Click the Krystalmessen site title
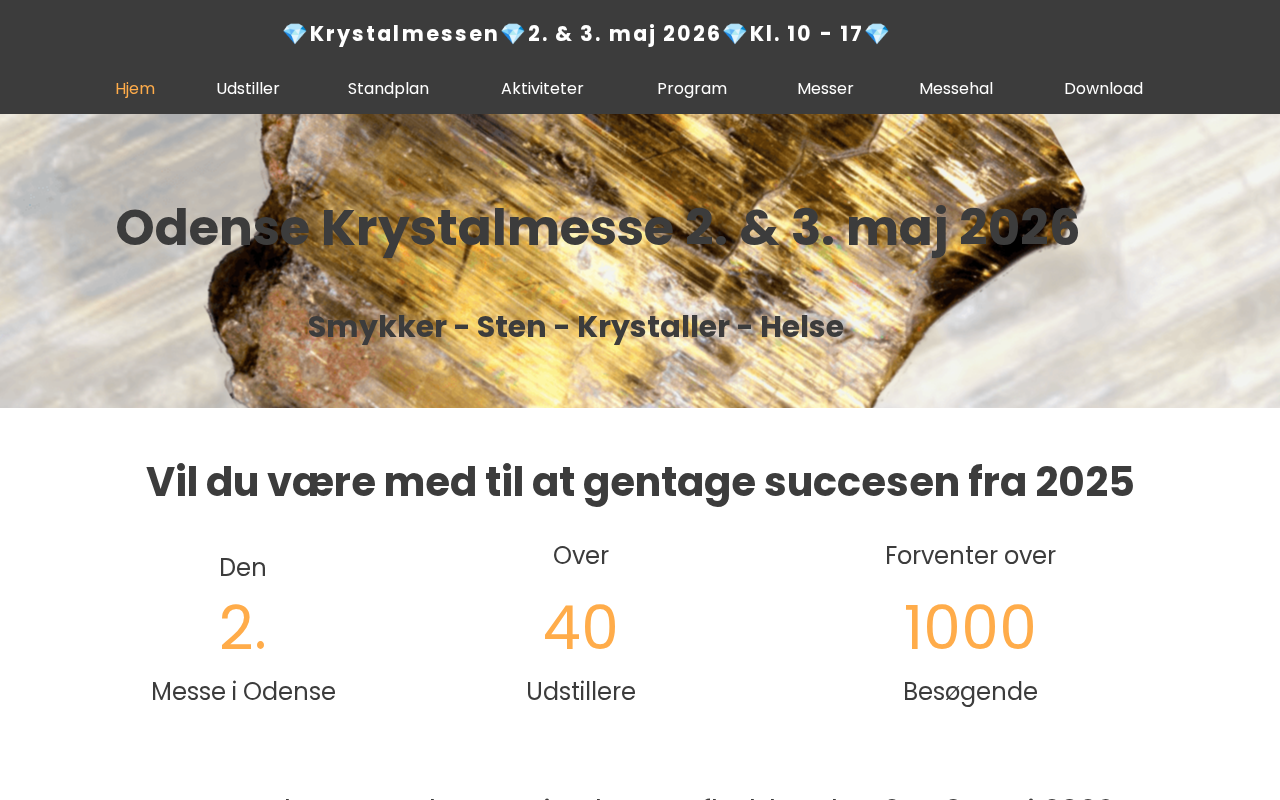Image resolution: width=1280 pixels, height=800 pixels. (x=404, y=34)
